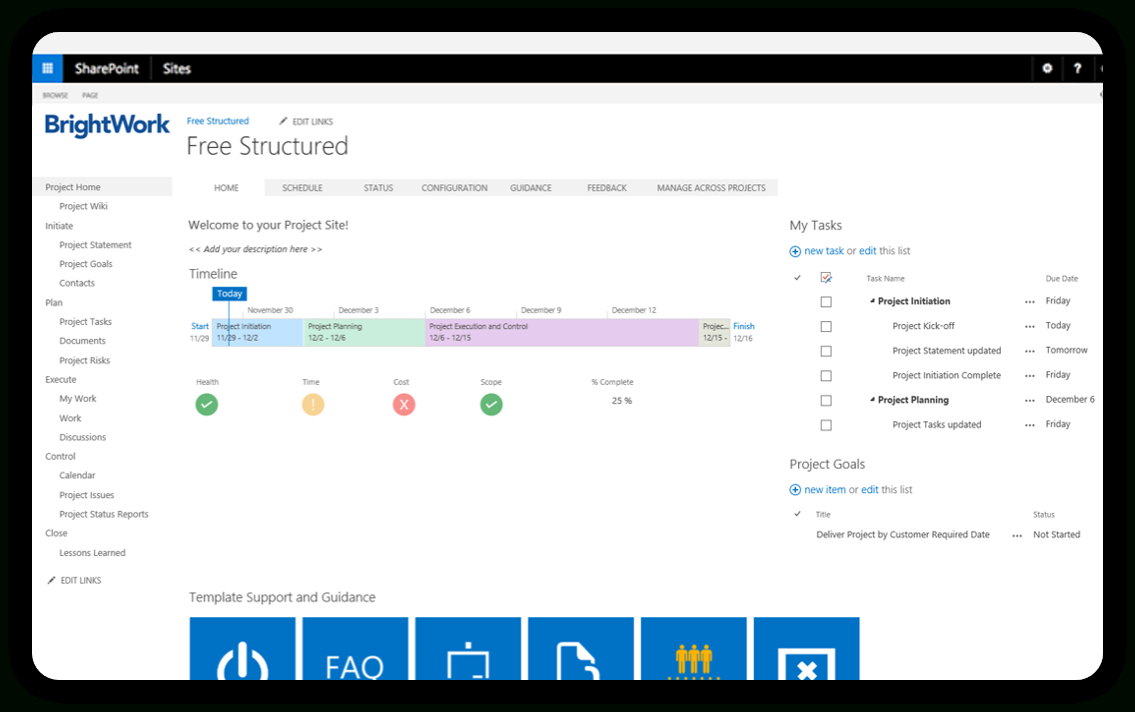Click the new item link in Project Goals
1135x712 pixels.
[x=825, y=490]
